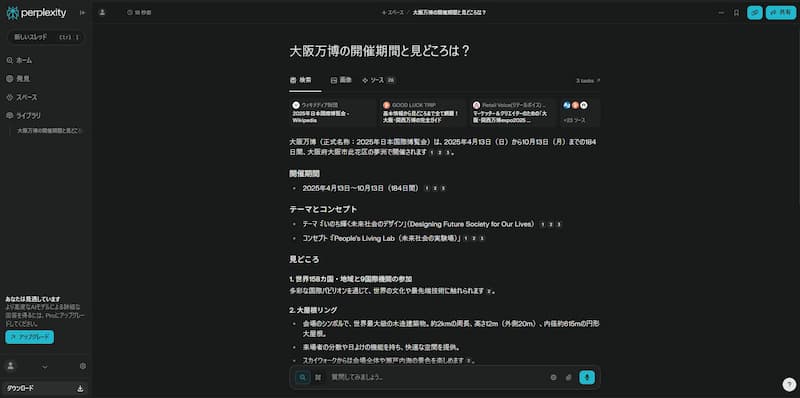This screenshot has height=398, width=800.
Task: Click the question input field (質問してみましょう)
Action: coord(436,378)
